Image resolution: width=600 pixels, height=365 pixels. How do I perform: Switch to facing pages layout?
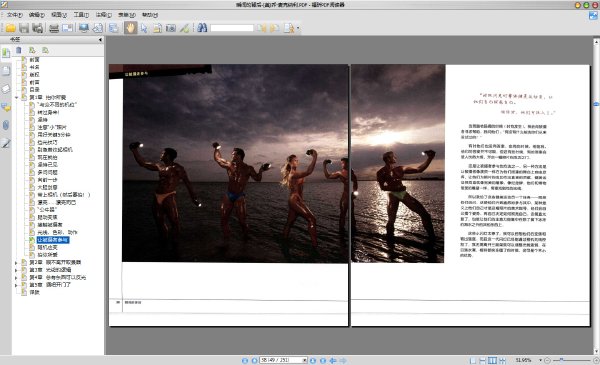click(x=492, y=360)
